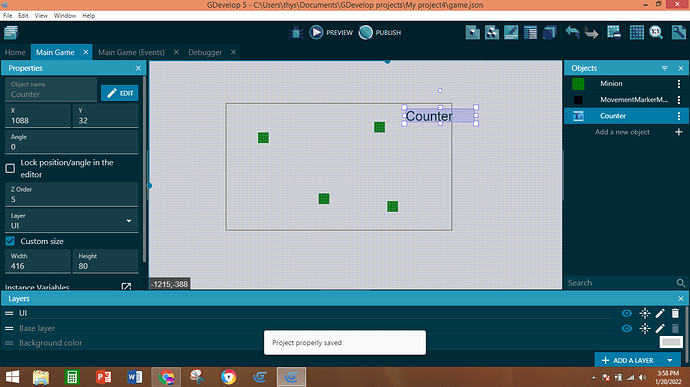Toggle the grid icon in toolbar
Image resolution: width=690 pixels, height=387 pixels.
pos(636,32)
